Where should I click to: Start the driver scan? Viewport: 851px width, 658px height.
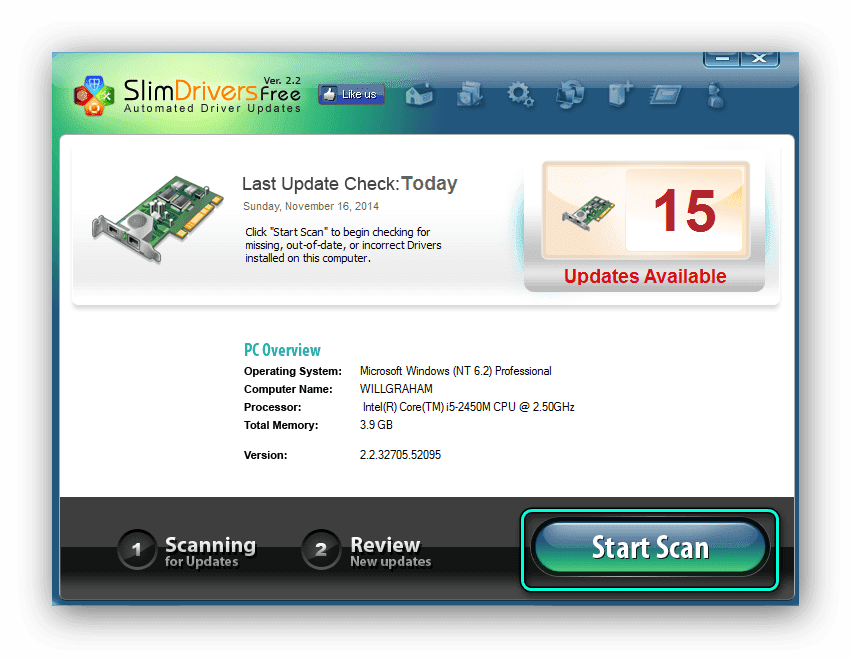(x=650, y=547)
